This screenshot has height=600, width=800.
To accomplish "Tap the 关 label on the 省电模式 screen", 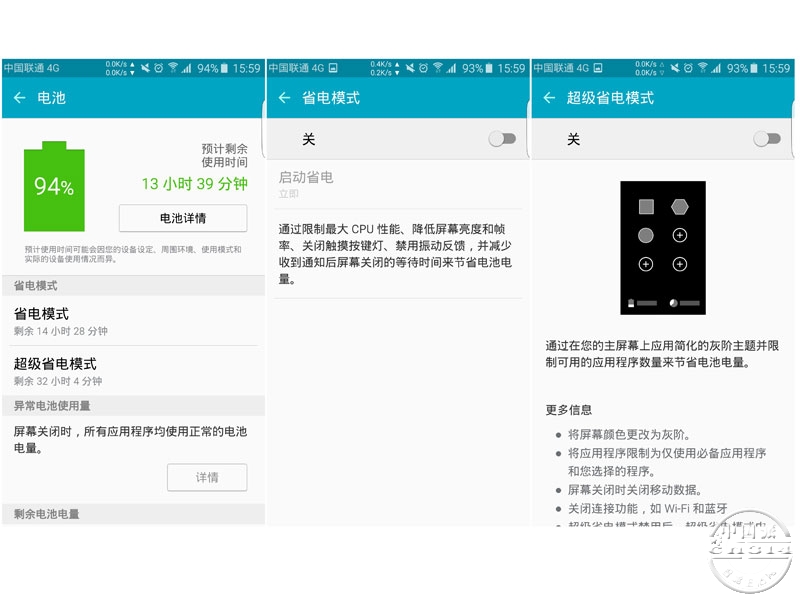I will [309, 139].
